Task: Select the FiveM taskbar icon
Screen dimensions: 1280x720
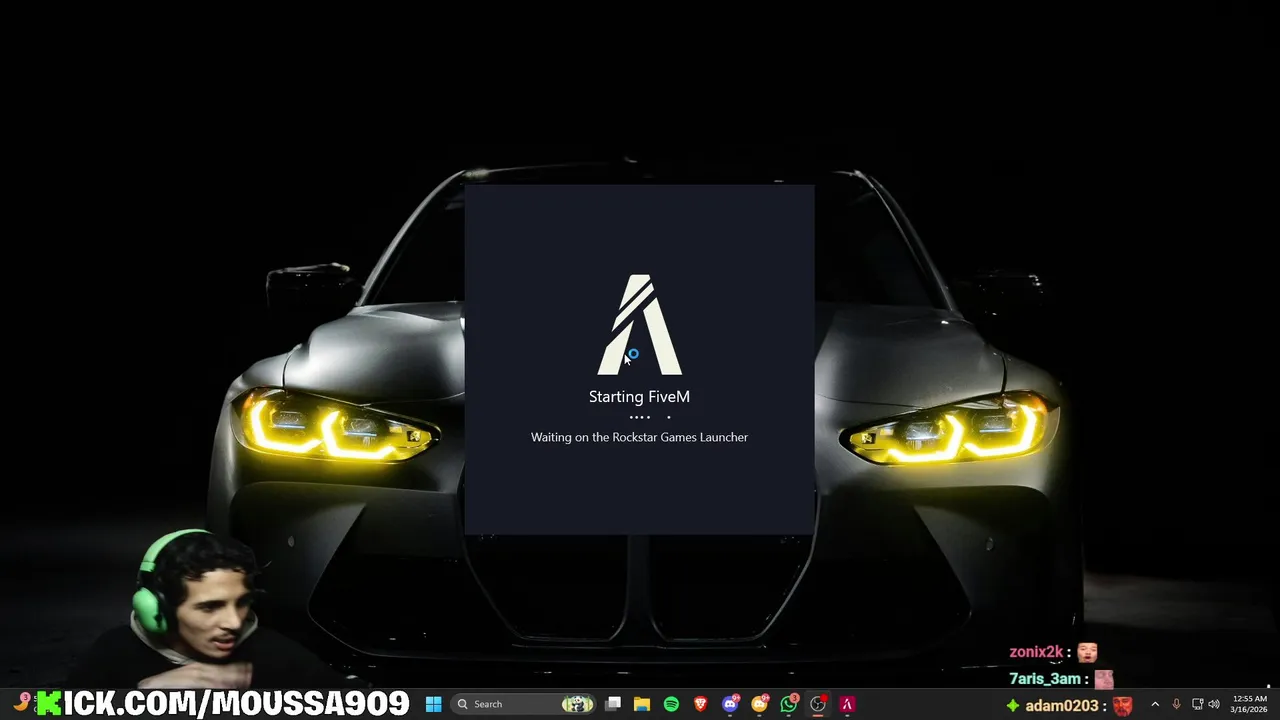Action: (x=847, y=704)
